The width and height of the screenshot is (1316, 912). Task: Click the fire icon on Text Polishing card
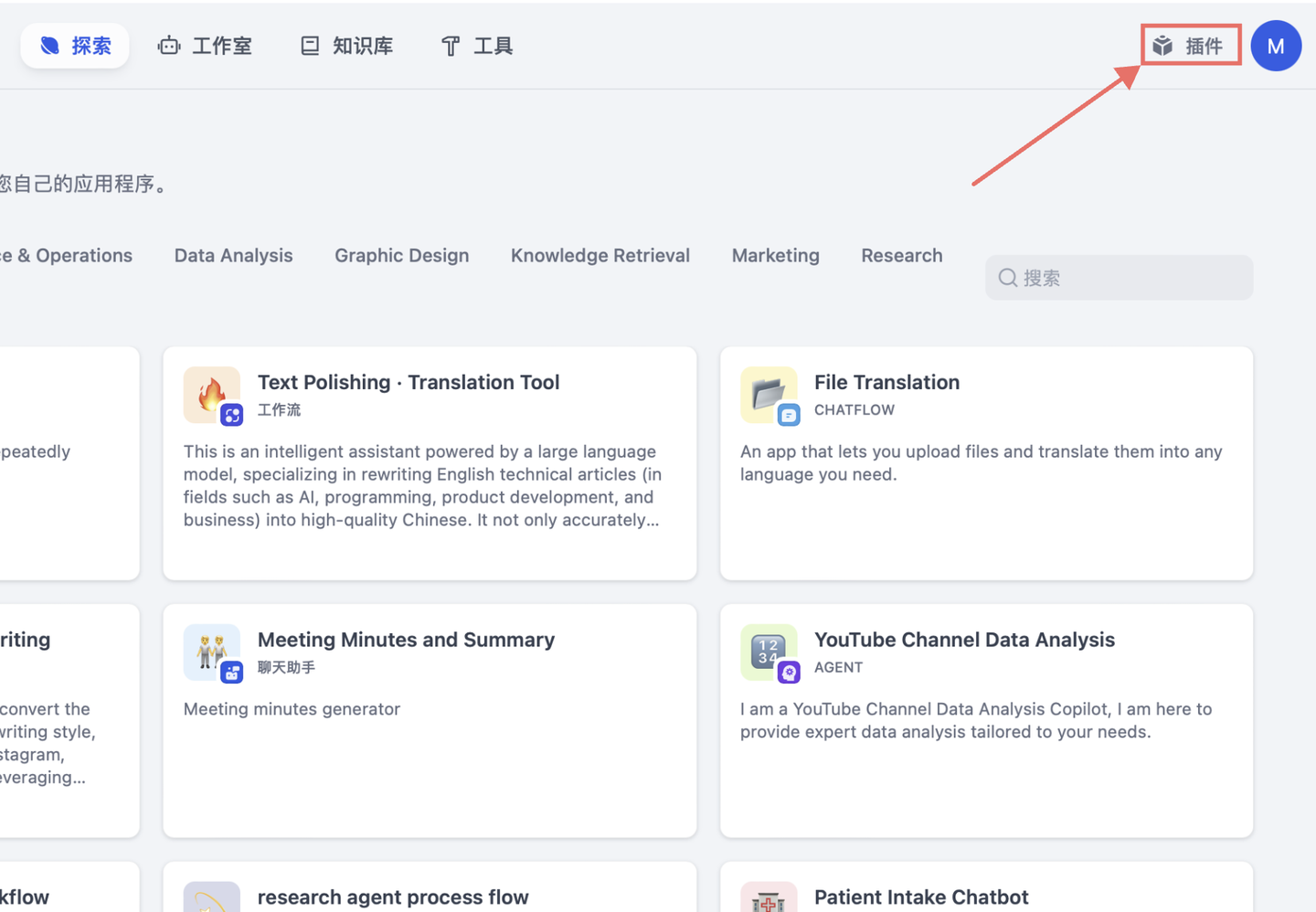click(211, 393)
